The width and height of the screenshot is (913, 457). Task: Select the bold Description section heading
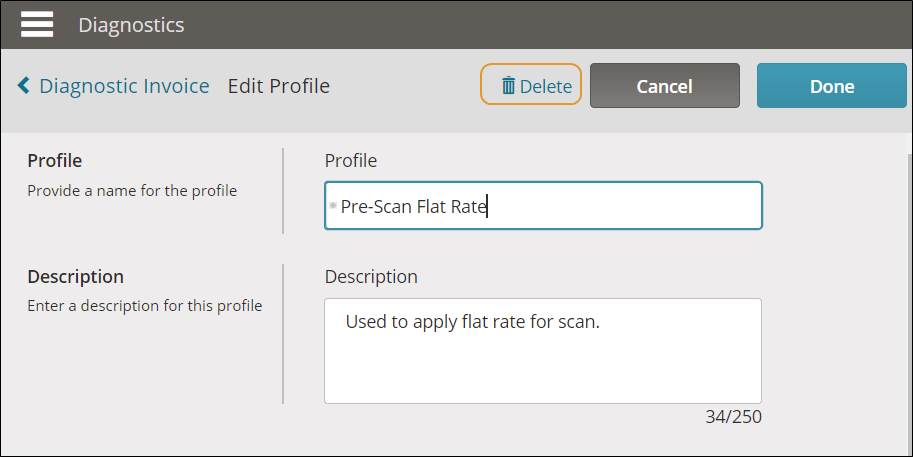tap(75, 277)
